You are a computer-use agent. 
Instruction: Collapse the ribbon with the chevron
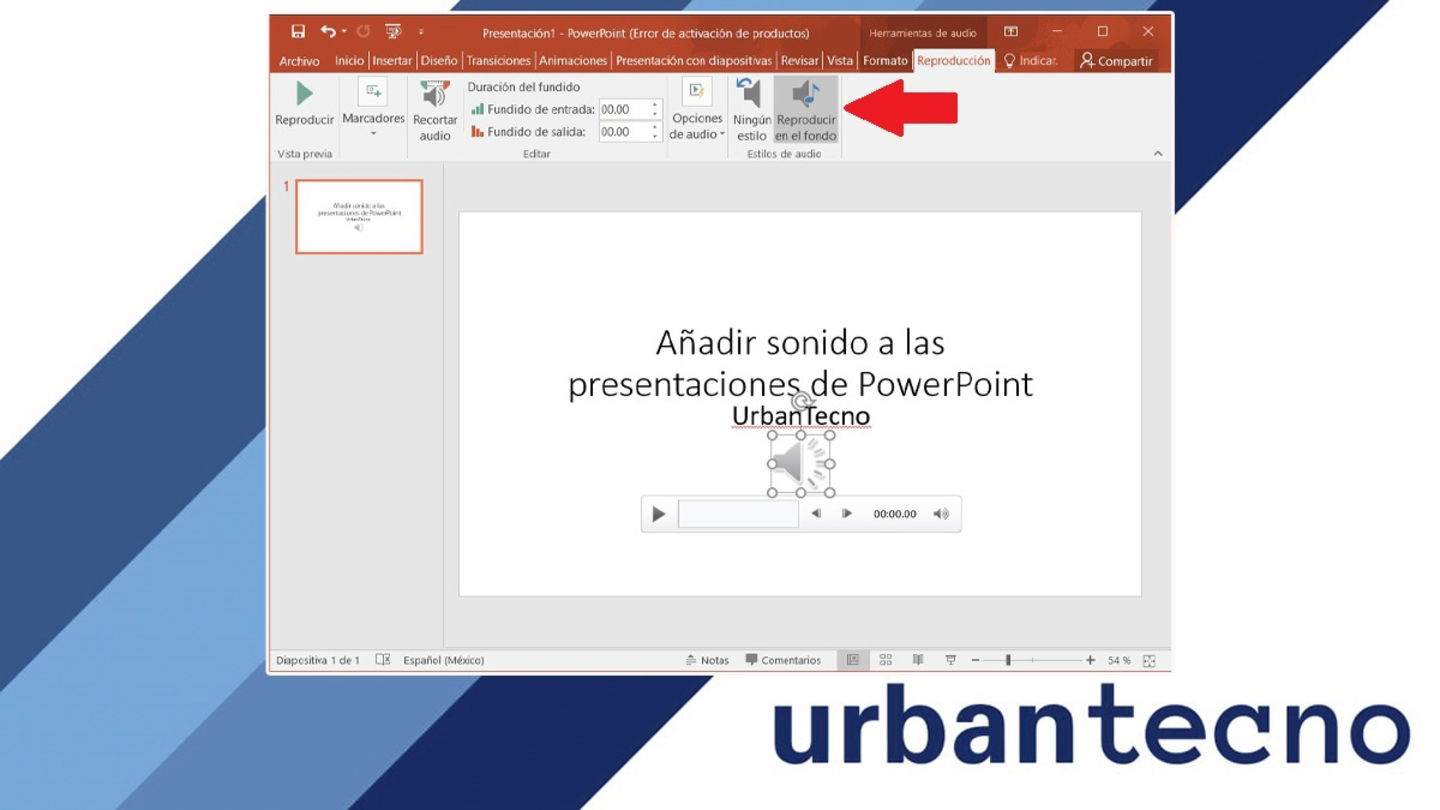pos(1158,153)
